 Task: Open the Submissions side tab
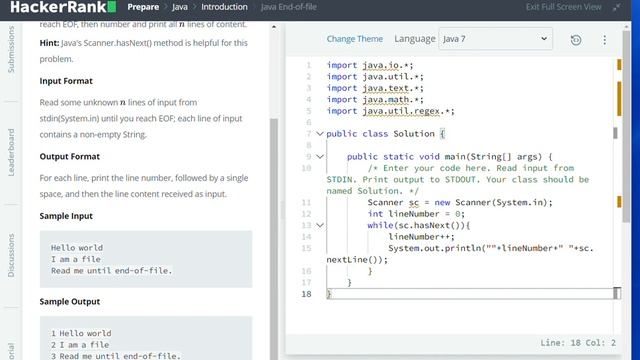[11, 49]
